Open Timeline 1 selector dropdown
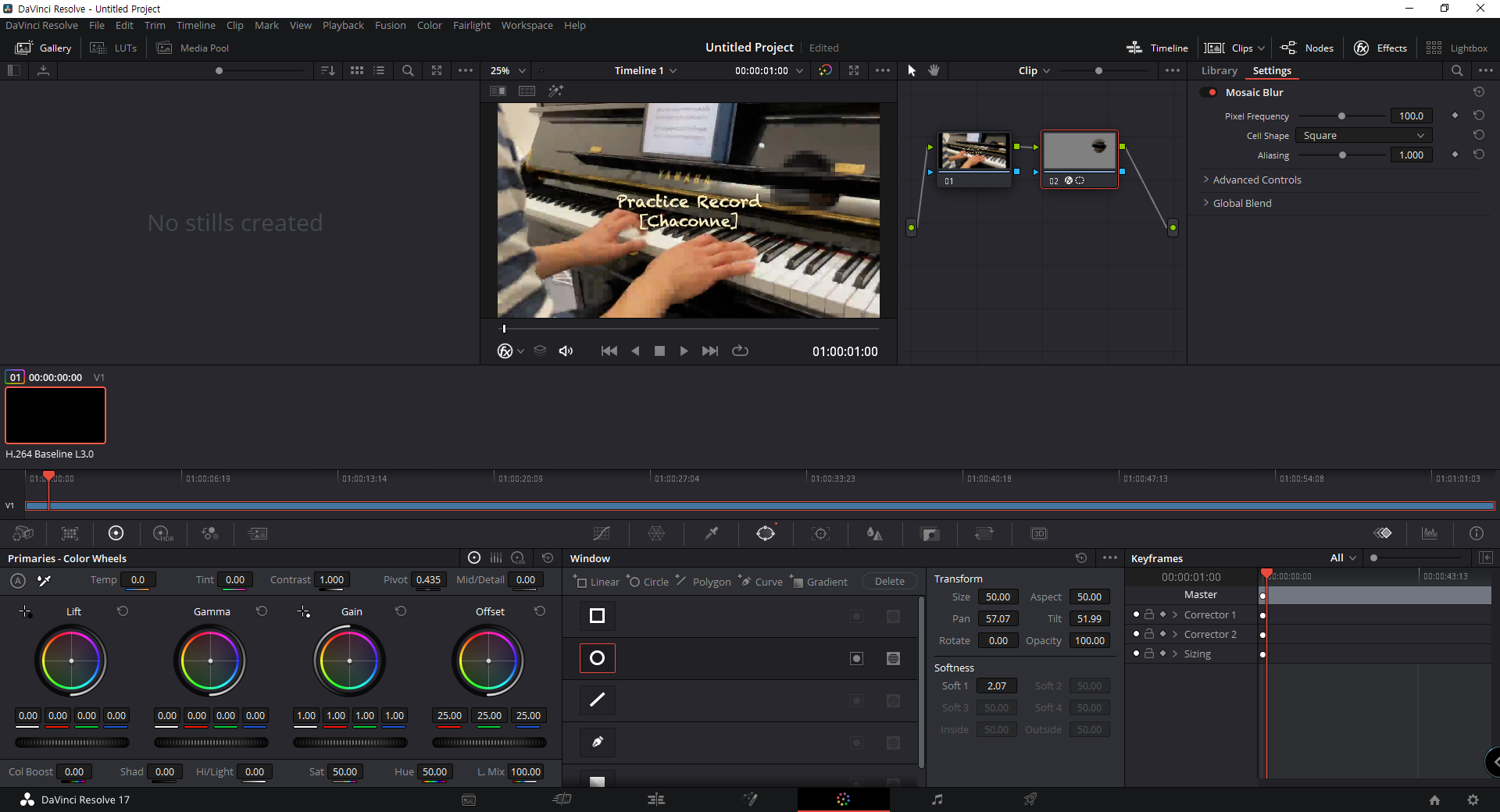Viewport: 1500px width, 812px height. [645, 70]
